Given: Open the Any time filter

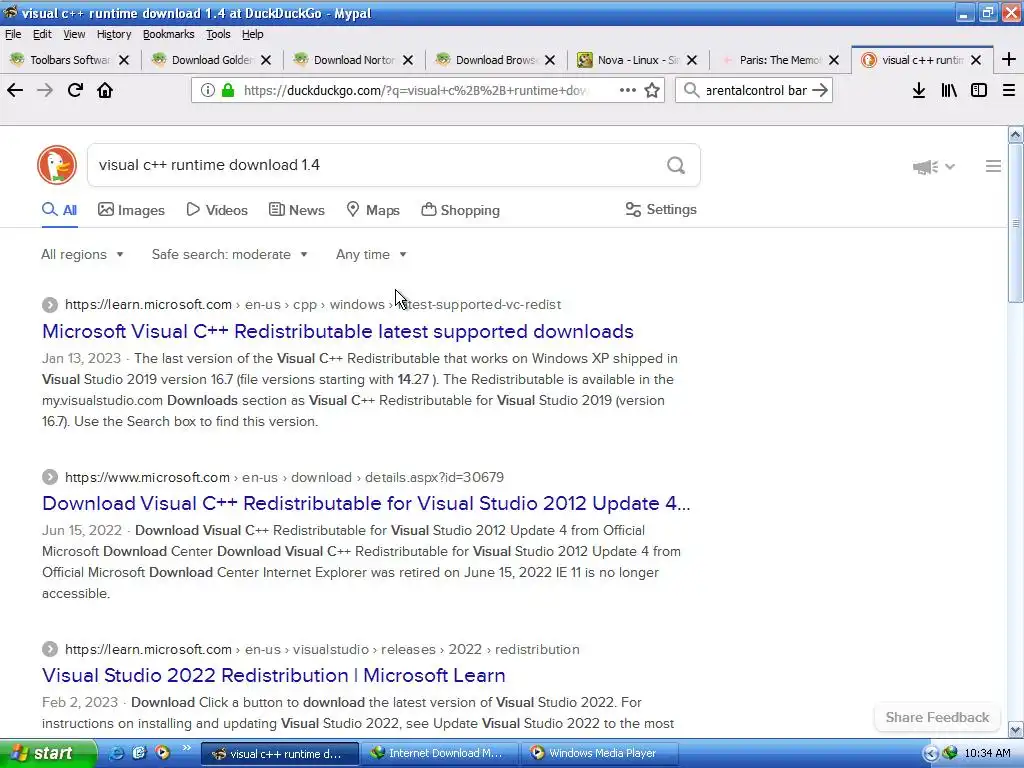Looking at the screenshot, I should [x=371, y=255].
